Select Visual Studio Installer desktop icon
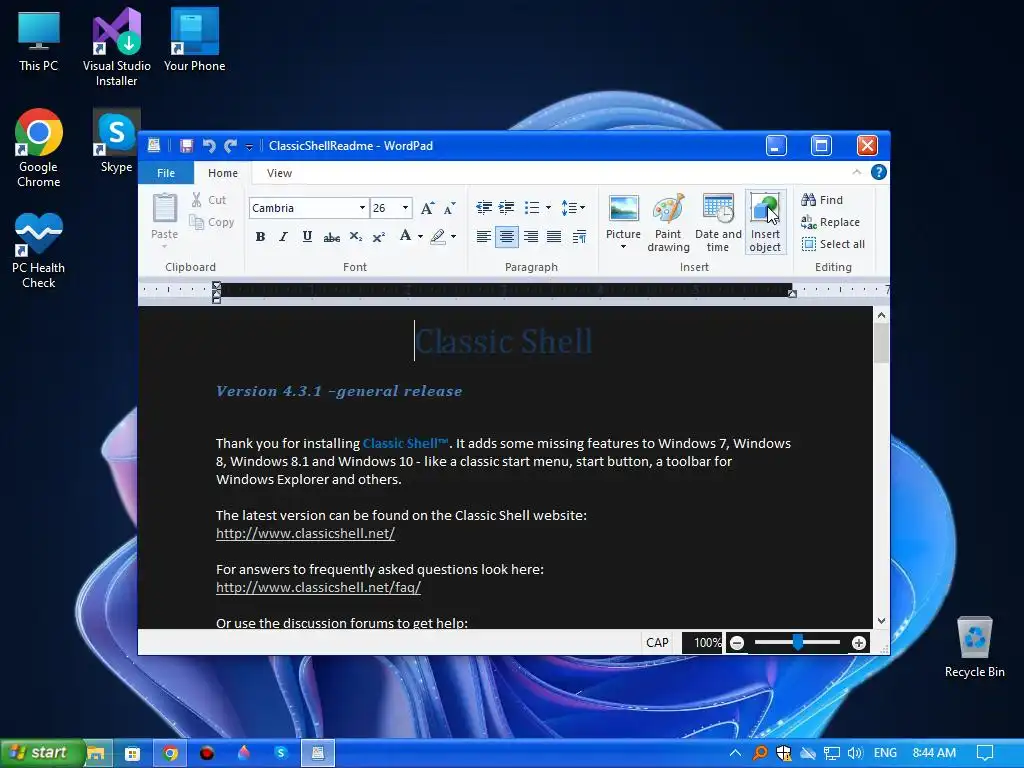This screenshot has width=1024, height=768. tap(116, 47)
